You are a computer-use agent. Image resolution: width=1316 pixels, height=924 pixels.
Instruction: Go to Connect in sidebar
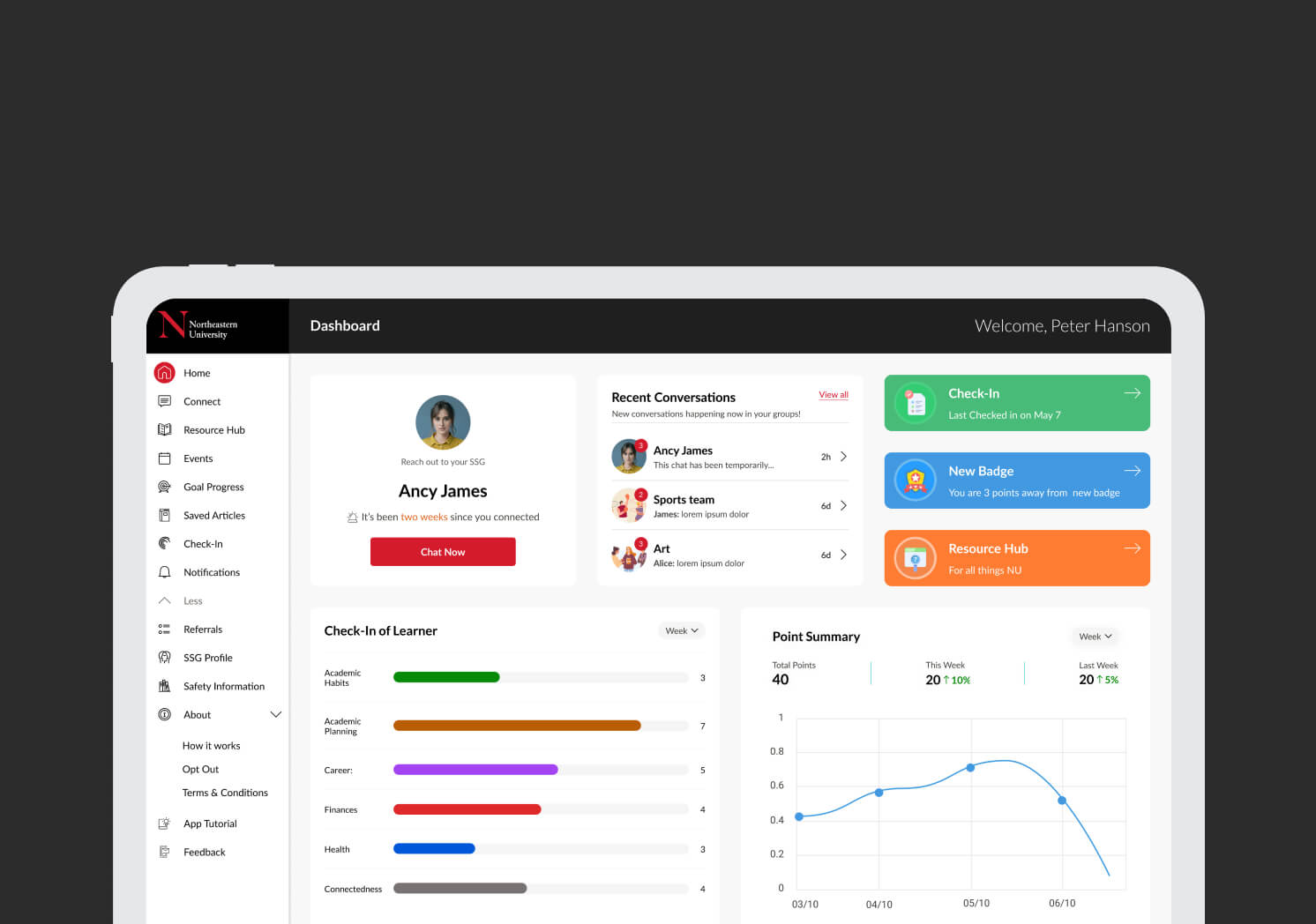[x=202, y=401]
